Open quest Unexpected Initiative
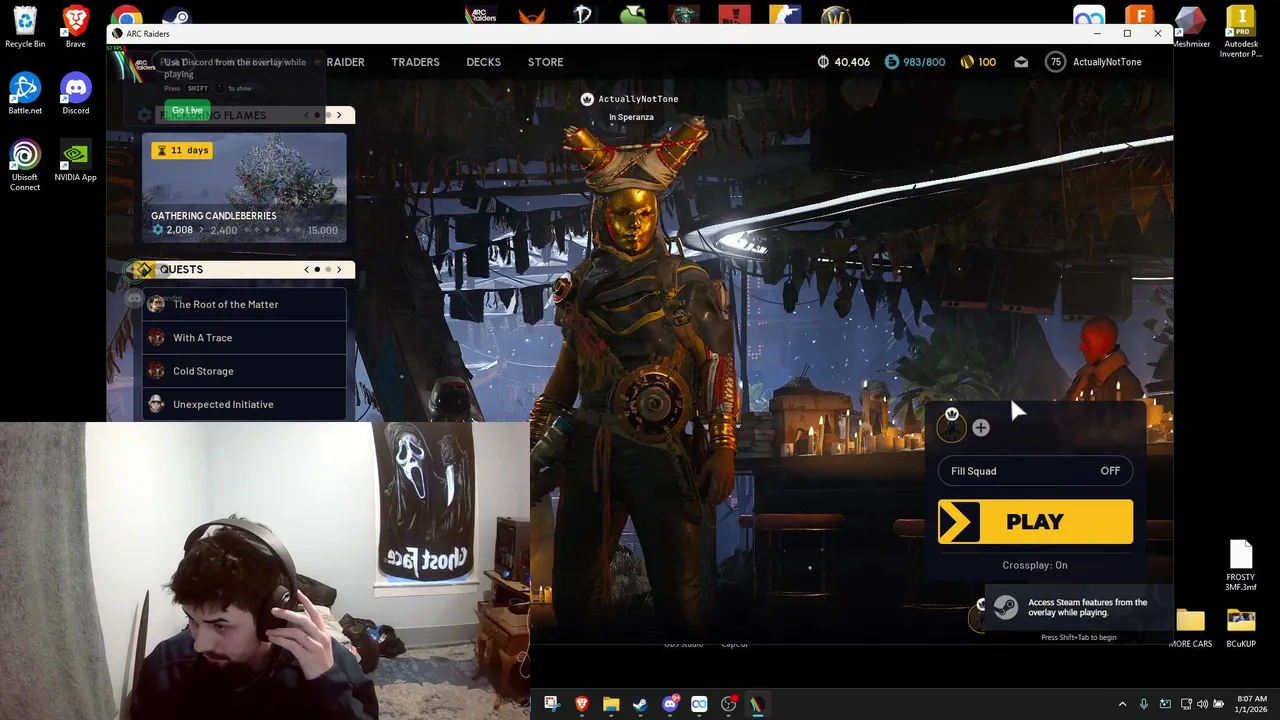The image size is (1280, 720). click(x=245, y=404)
